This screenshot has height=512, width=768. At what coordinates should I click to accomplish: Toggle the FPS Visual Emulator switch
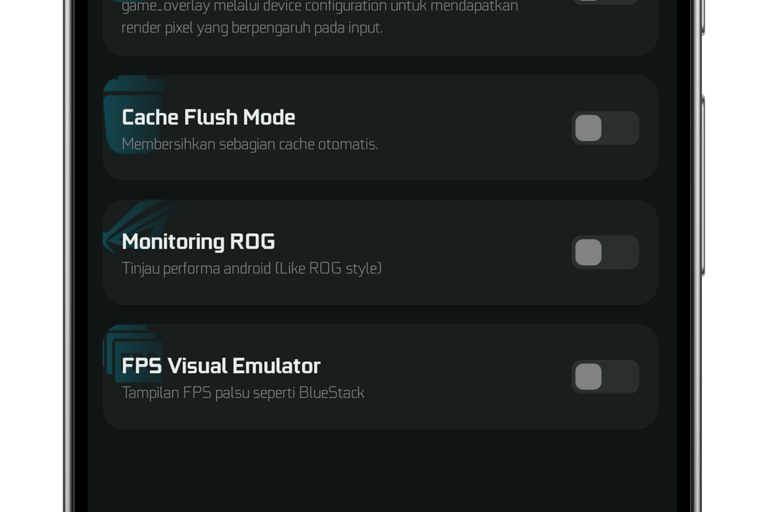click(x=605, y=376)
